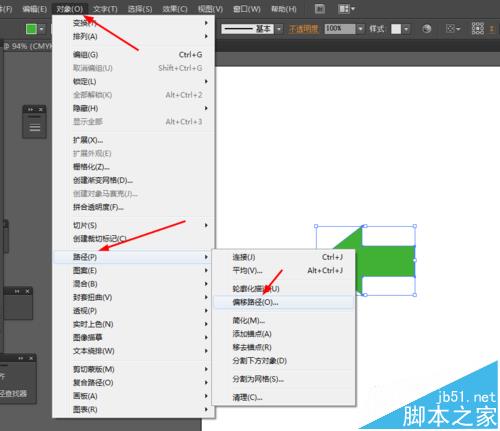500x431 pixels.
Task: Collapse the top floating panel with double-arrow icon
Action: pos(31,109)
